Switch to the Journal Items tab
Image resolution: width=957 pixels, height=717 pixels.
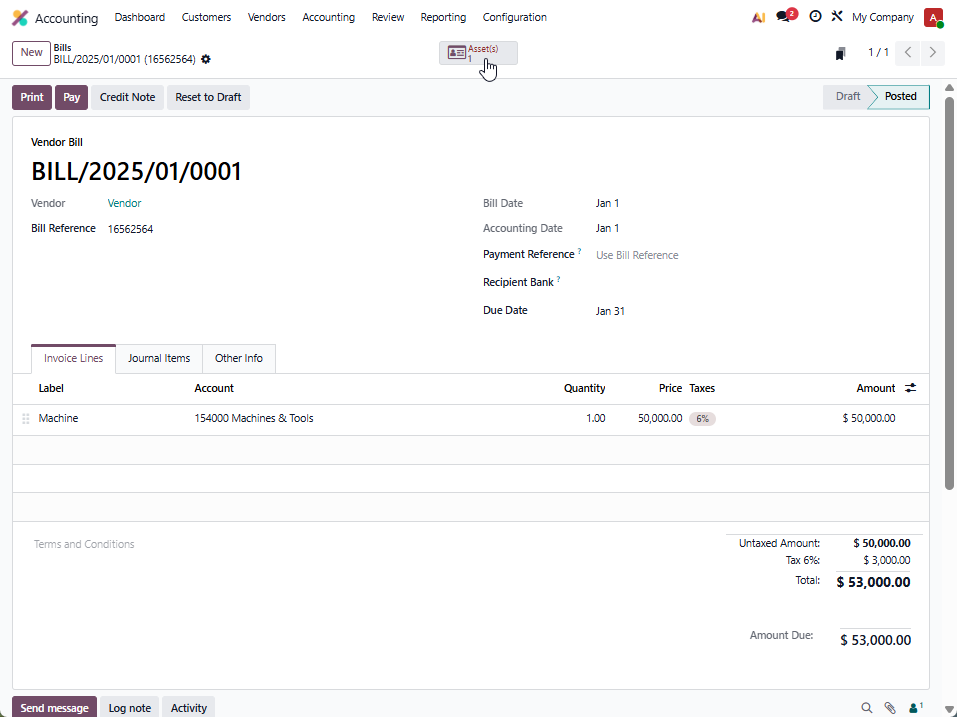159,358
